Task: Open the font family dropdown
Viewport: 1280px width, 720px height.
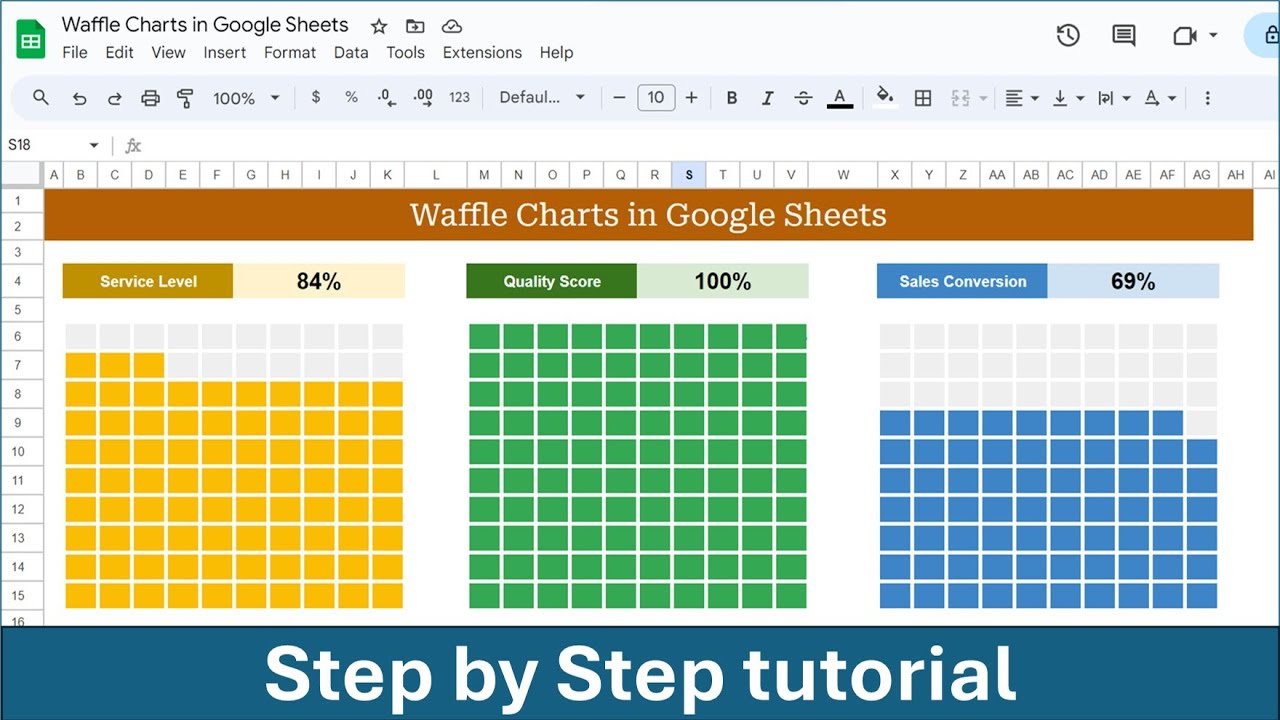Action: pos(542,97)
